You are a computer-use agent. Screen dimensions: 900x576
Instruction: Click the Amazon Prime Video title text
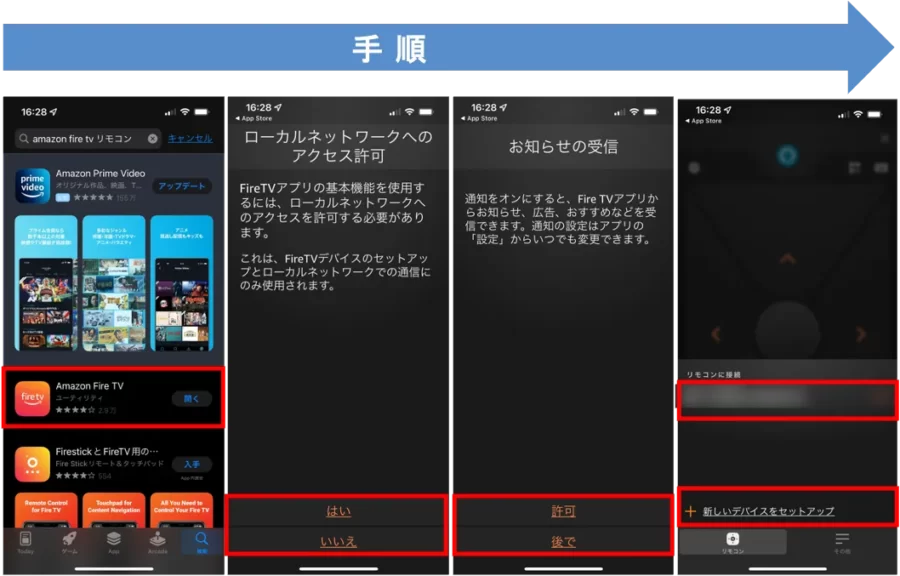(x=100, y=173)
